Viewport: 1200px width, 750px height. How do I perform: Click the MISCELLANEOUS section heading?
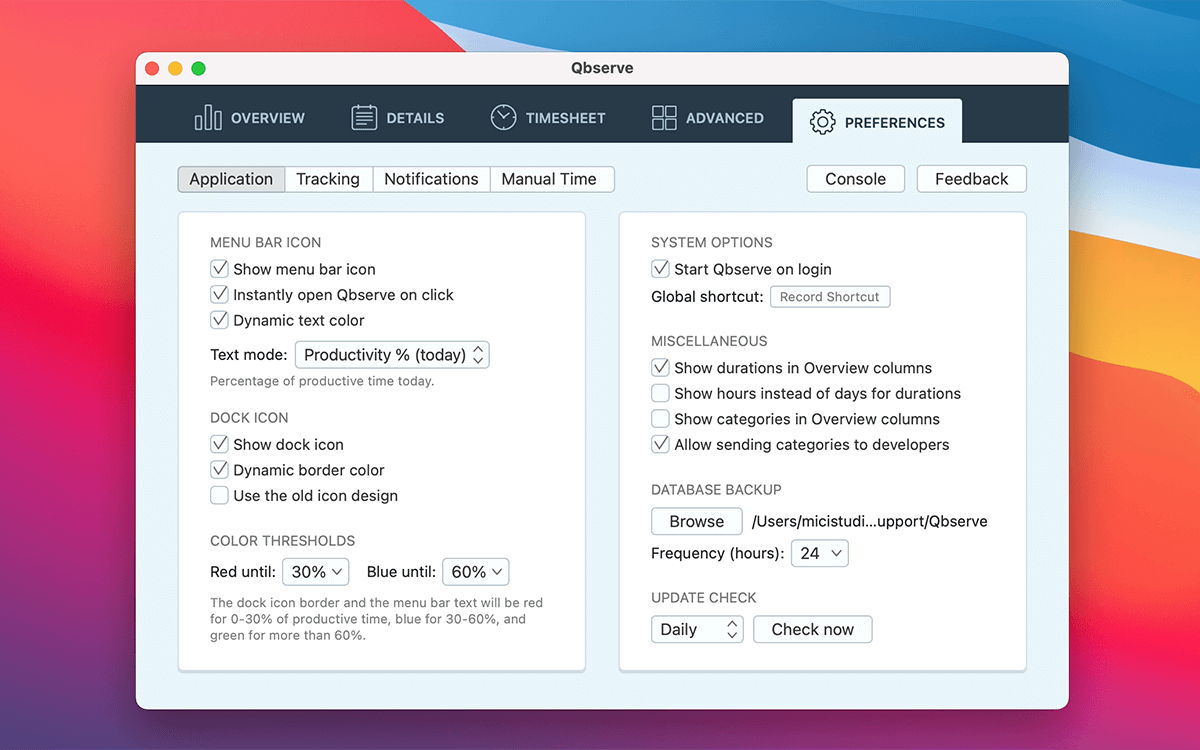(x=709, y=341)
